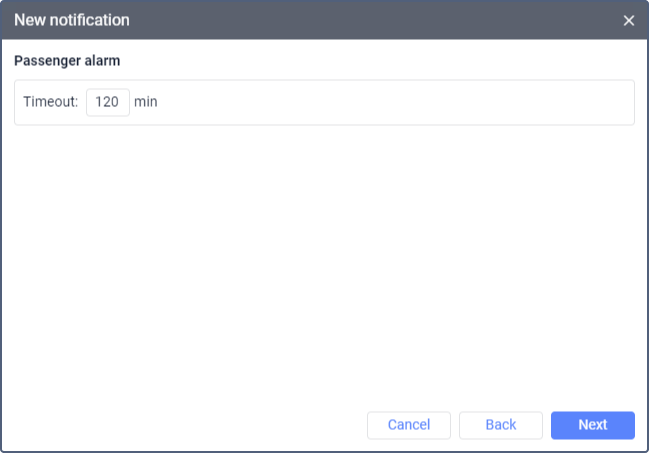Viewport: 649px width, 453px height.
Task: Cancel the new notification
Action: pos(409,425)
